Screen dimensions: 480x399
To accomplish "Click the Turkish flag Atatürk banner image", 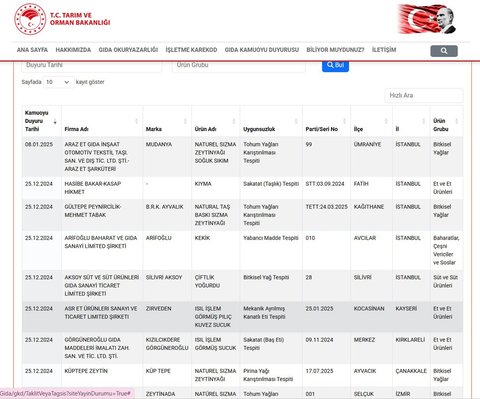I will [427, 19].
